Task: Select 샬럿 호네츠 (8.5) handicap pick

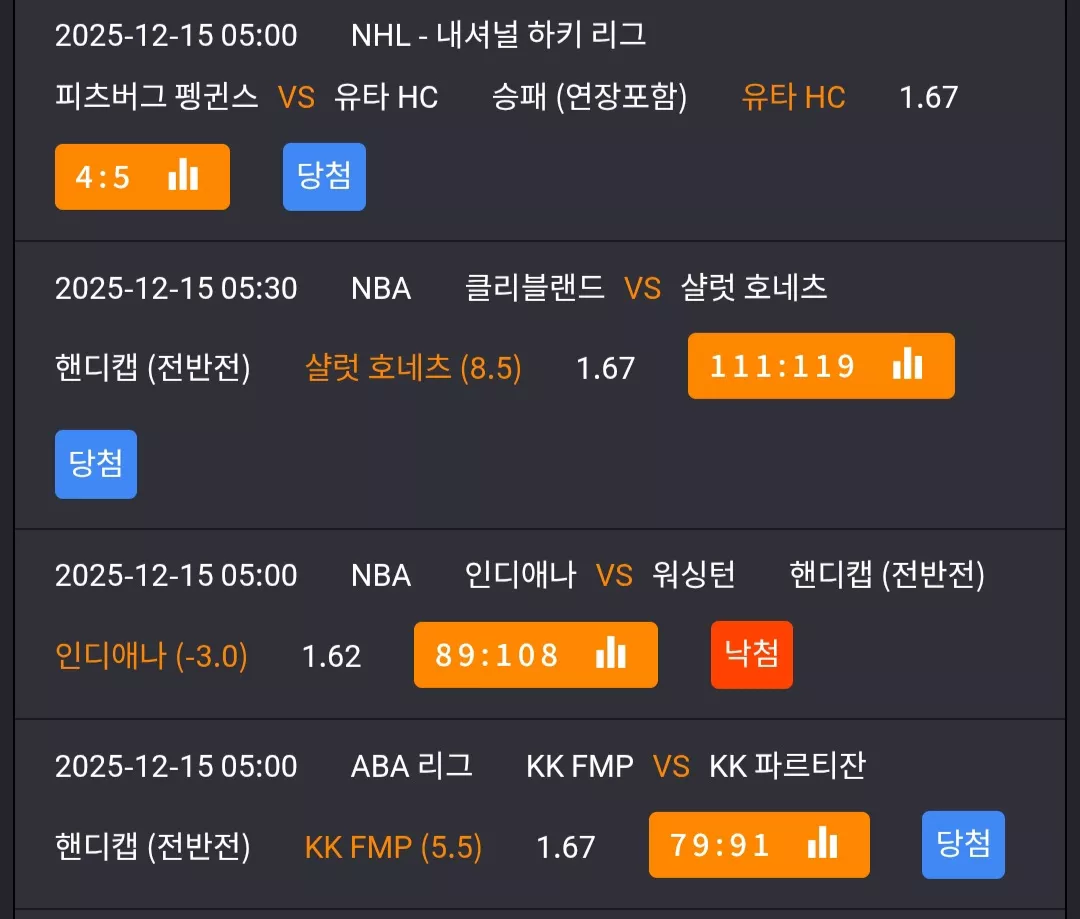Action: pyautogui.click(x=413, y=368)
